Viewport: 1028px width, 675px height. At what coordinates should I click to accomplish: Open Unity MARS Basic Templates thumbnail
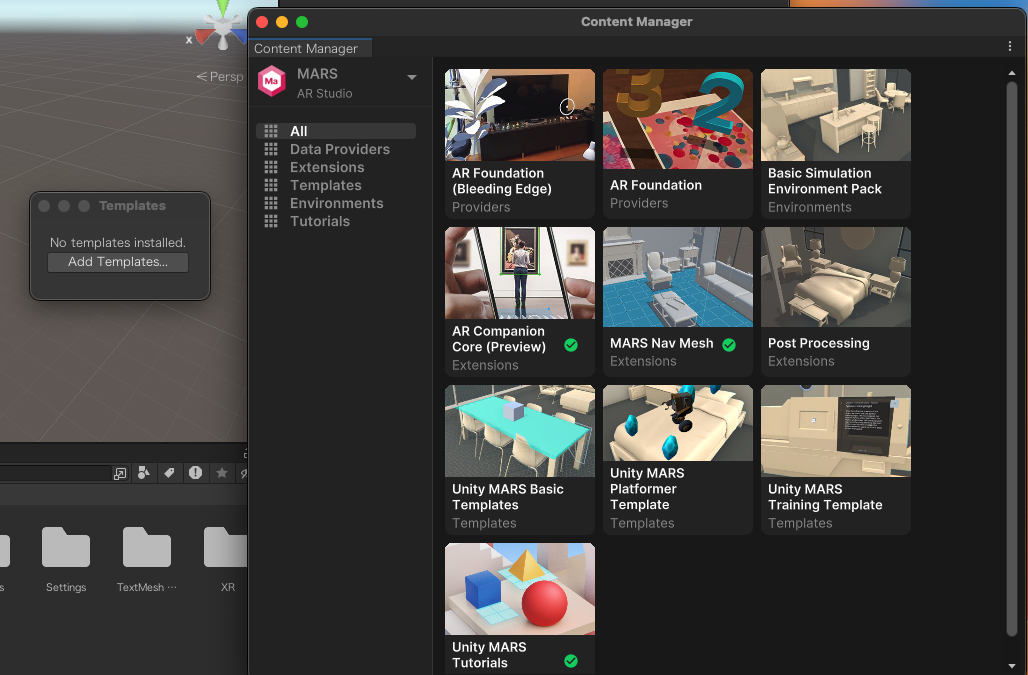520,431
